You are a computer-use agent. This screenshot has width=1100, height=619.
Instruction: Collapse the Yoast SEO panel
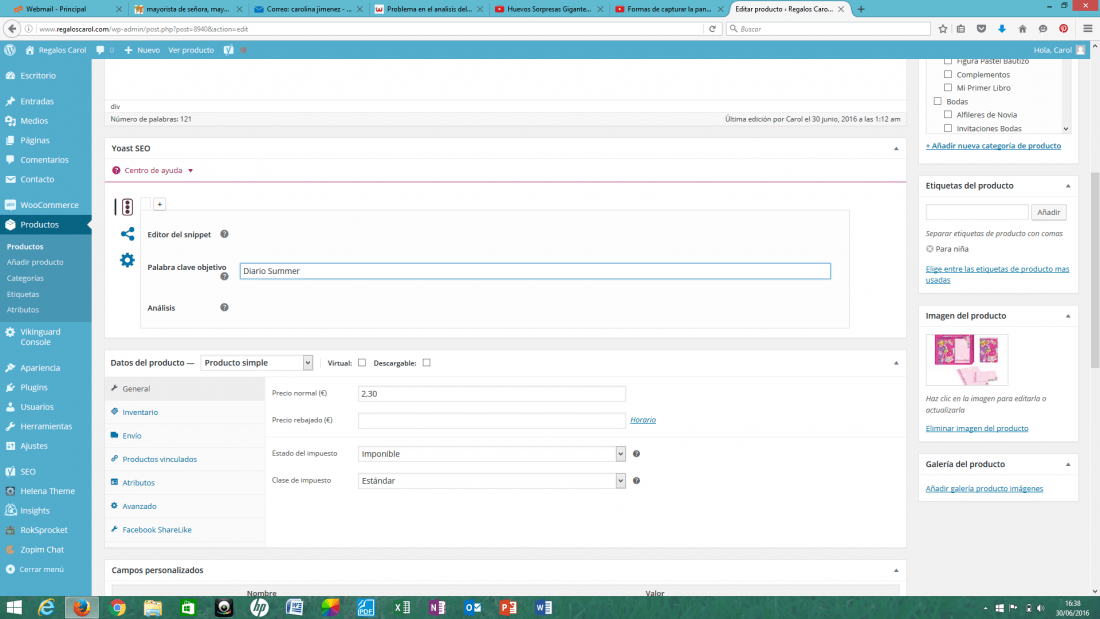pyautogui.click(x=896, y=149)
